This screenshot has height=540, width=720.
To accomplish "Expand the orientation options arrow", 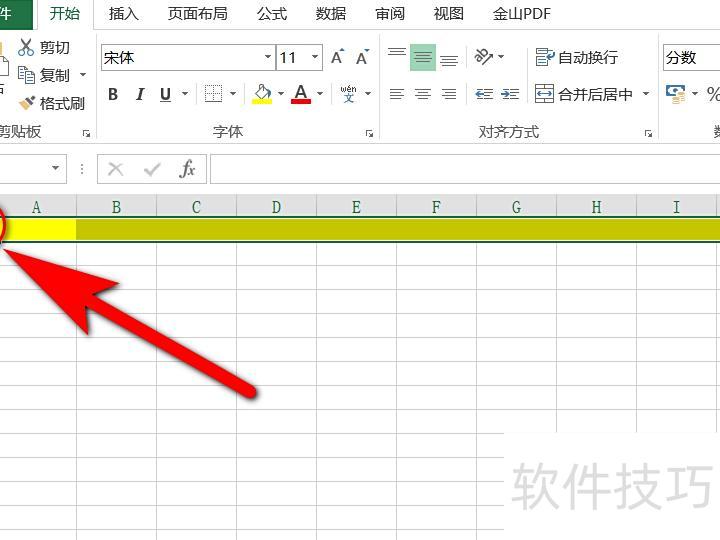I will click(x=501, y=57).
